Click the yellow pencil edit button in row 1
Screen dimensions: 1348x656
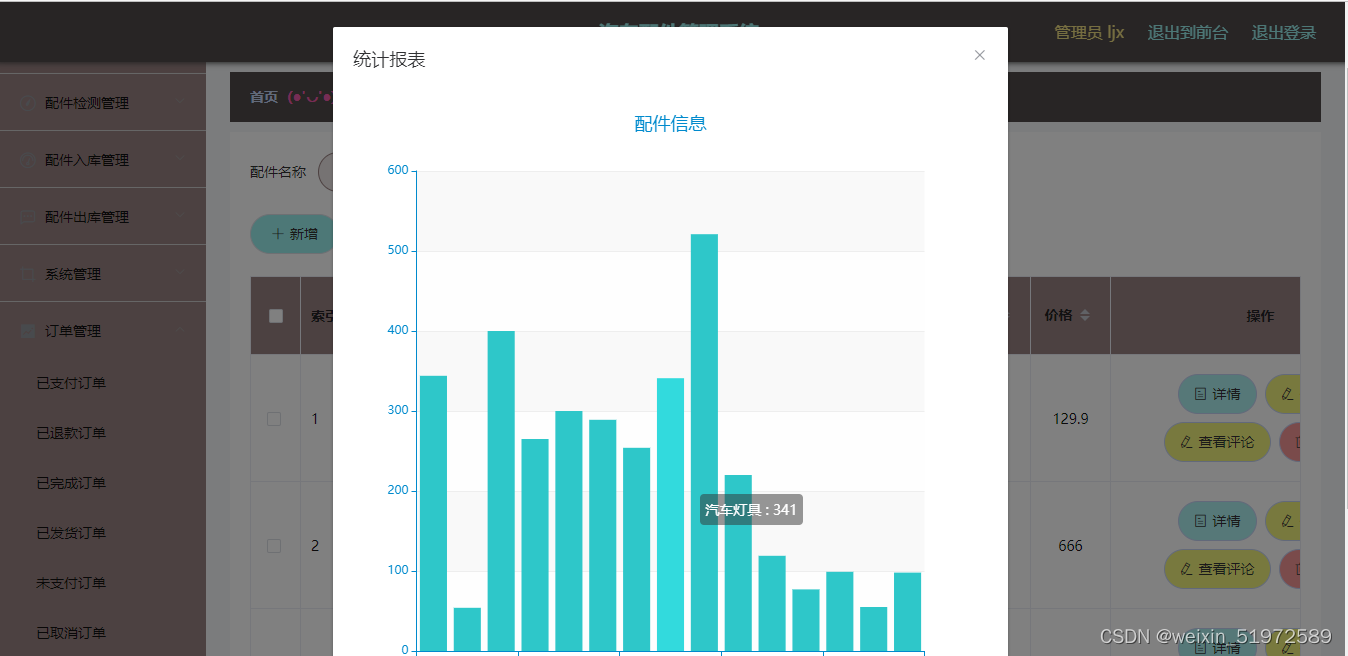click(1283, 394)
